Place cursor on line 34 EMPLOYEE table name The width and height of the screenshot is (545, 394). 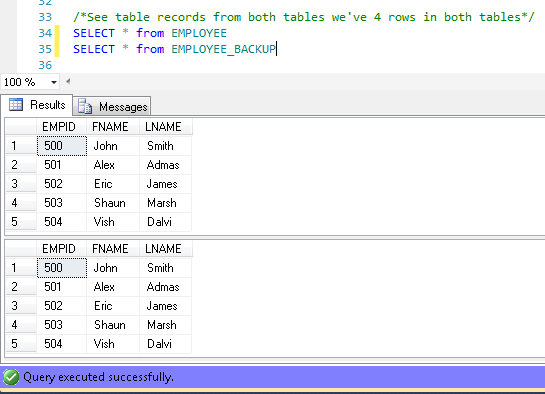199,33
